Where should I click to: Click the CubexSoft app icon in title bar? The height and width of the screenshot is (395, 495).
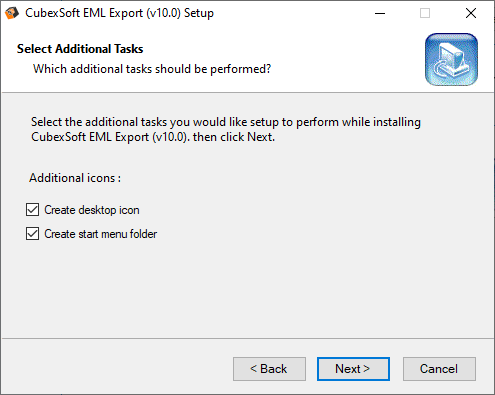[12, 13]
